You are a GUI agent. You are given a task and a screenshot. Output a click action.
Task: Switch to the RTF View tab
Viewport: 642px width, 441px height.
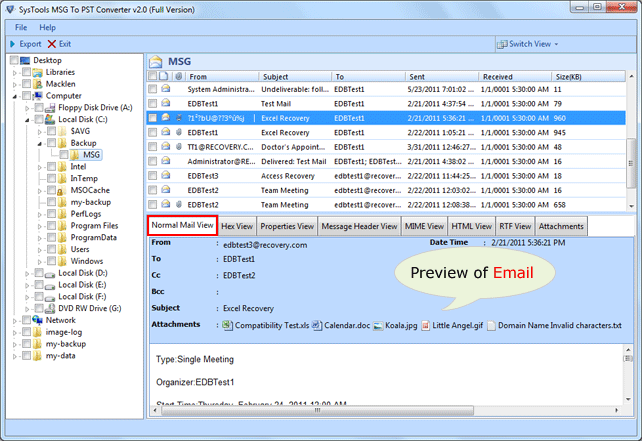515,226
